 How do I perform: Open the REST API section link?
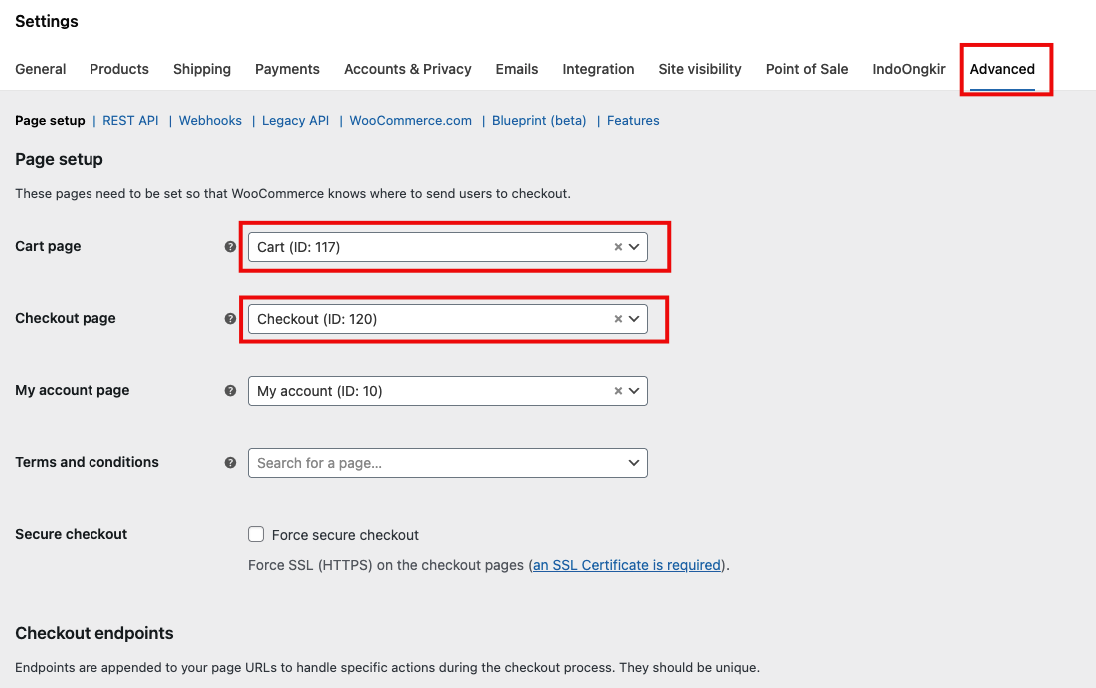coord(130,121)
